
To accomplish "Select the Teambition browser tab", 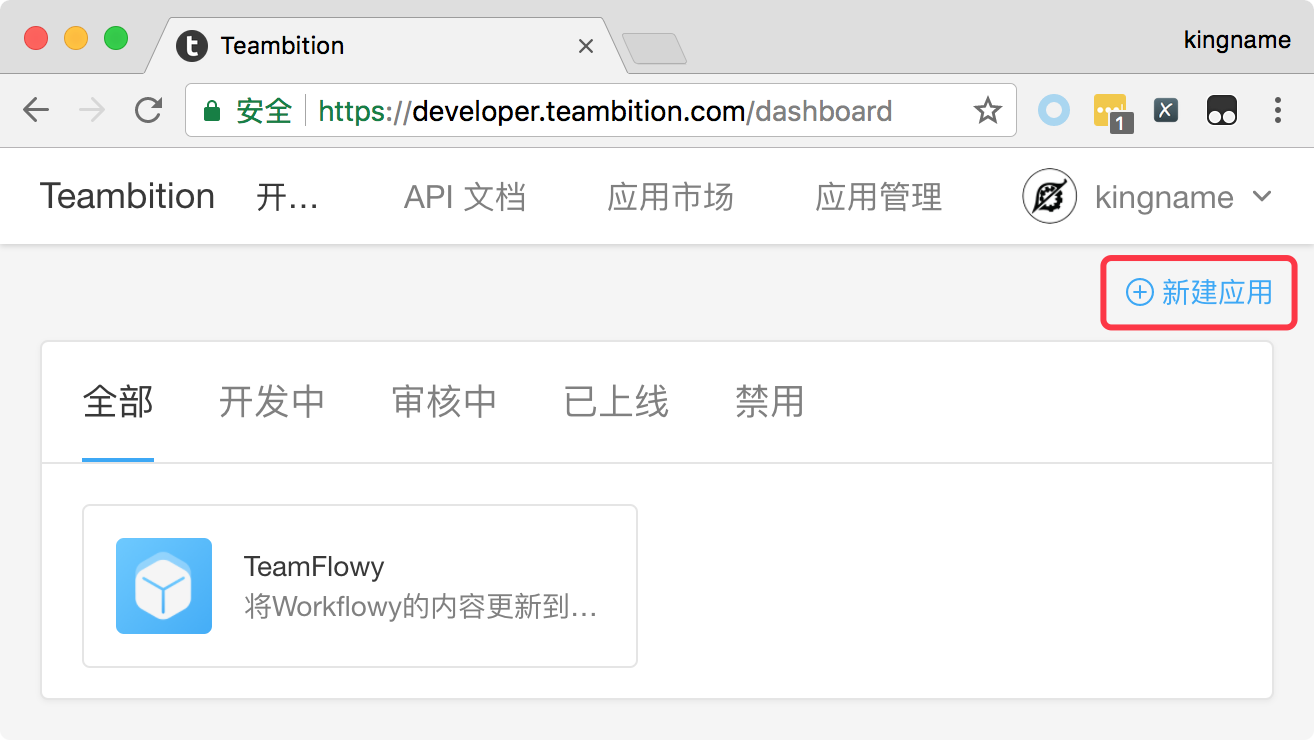I will click(388, 46).
